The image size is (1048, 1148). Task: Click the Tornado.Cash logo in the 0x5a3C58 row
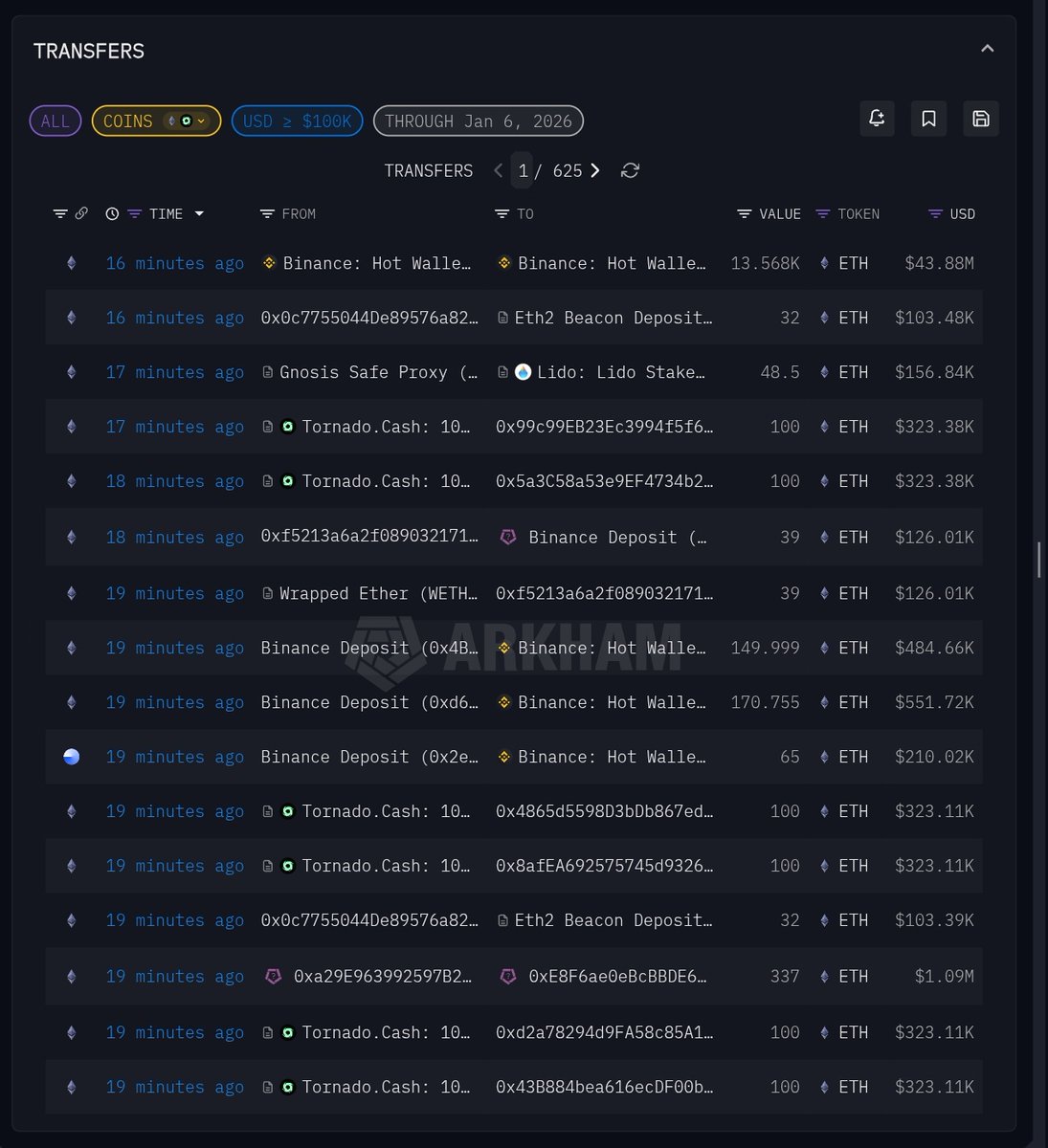tap(287, 481)
